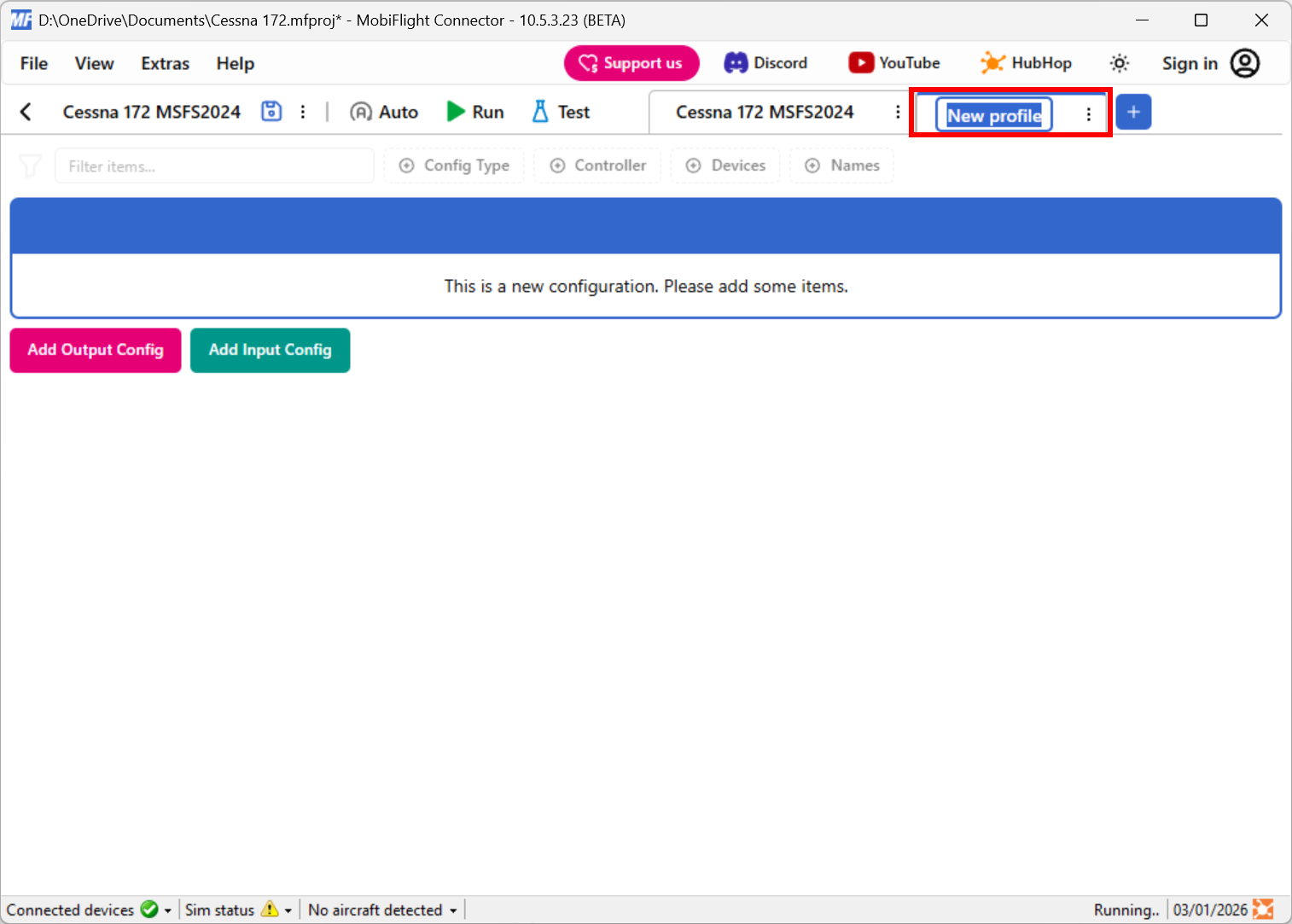The height and width of the screenshot is (924, 1292).
Task: Open the Discord community
Action: coord(765,62)
